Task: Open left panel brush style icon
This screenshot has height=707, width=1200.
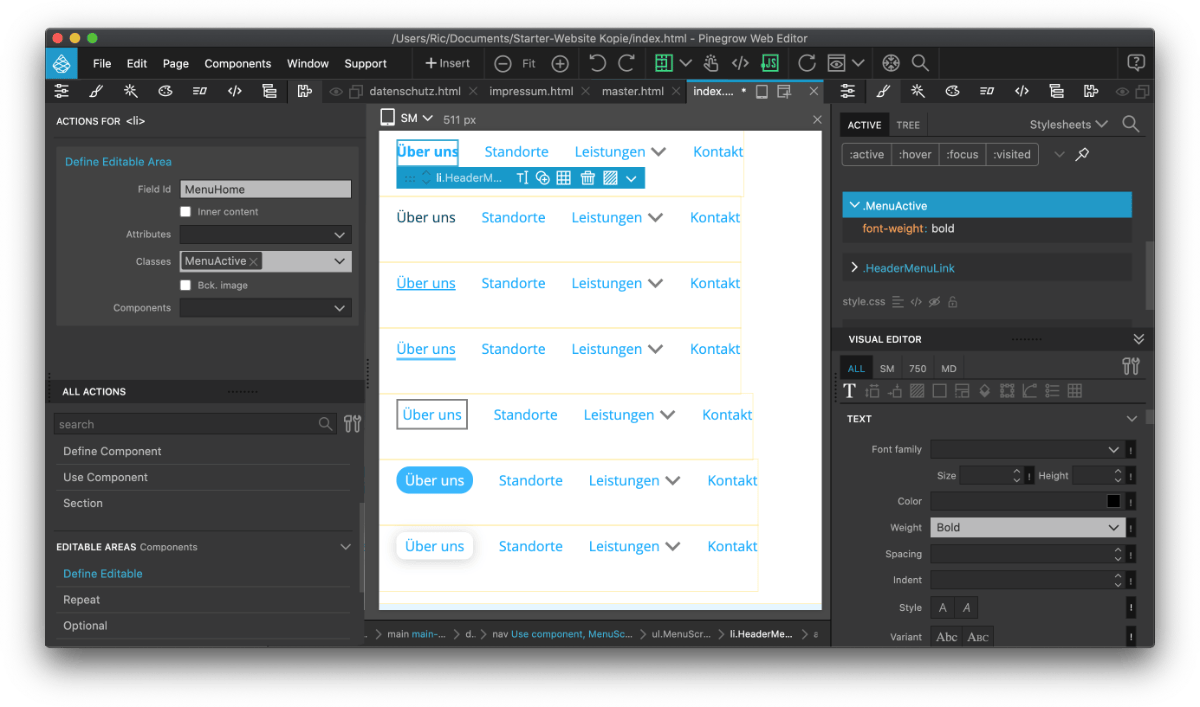Action: click(x=96, y=91)
